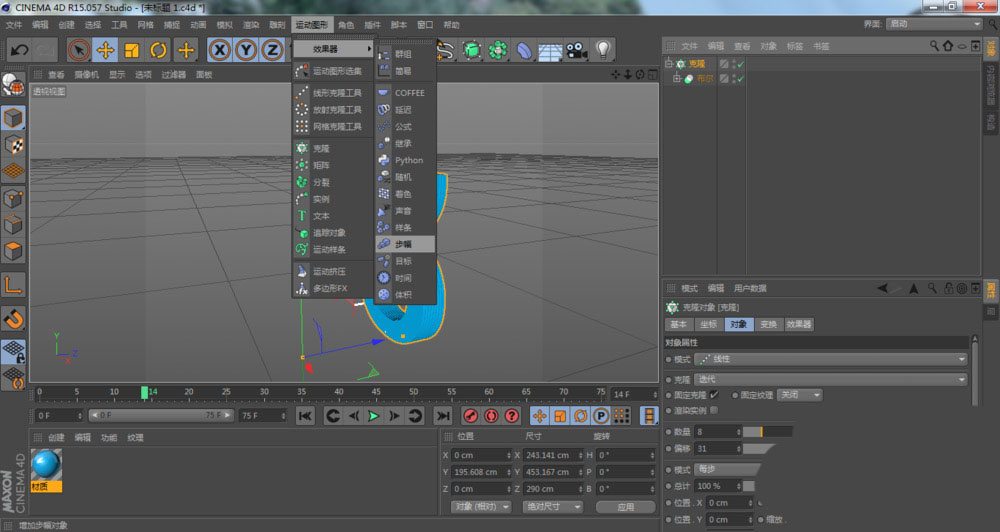Screen dimensions: 1000x532
Task: Open the 运动图形 menu
Action: (311, 25)
